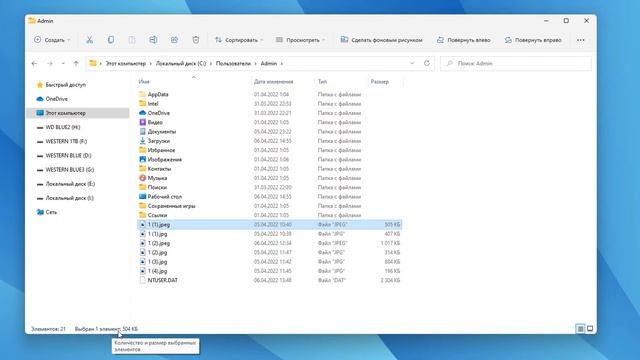Sort by Дата изменения column header
Image resolution: width=640 pixels, height=360 pixels.
tap(273, 82)
